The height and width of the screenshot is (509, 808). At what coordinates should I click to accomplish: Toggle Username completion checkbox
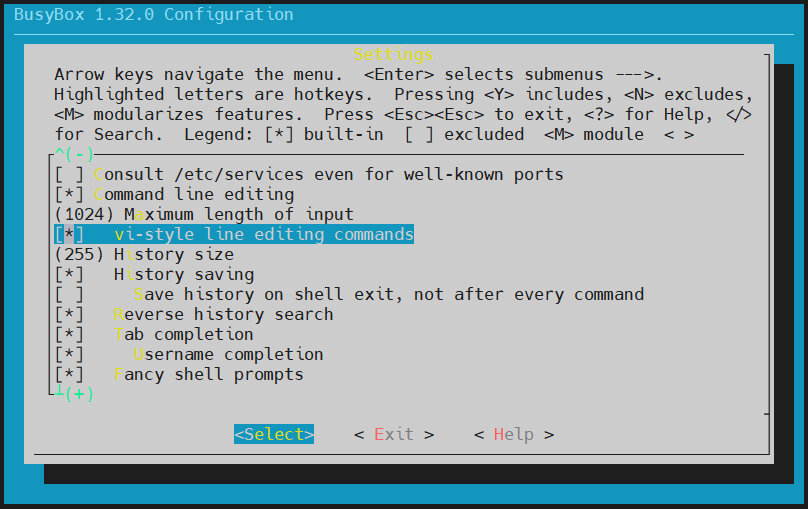click(69, 354)
